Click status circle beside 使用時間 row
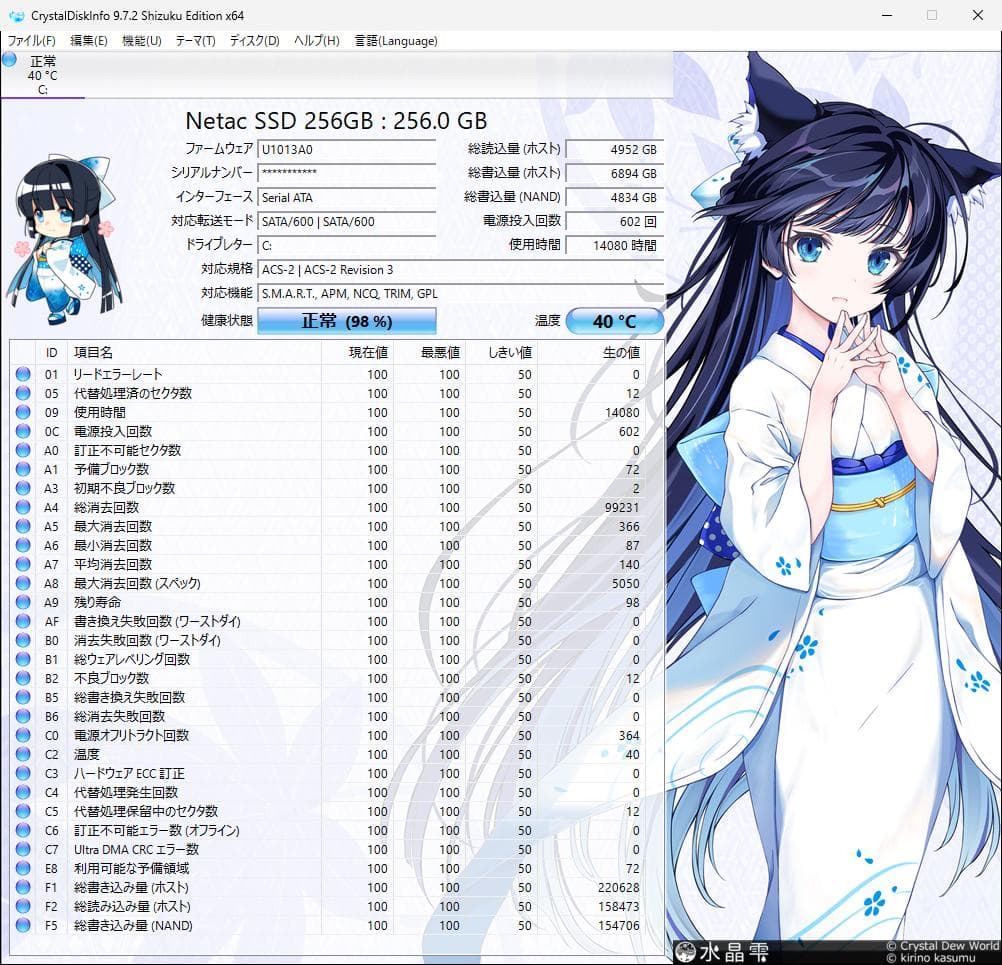Image resolution: width=1002 pixels, height=965 pixels. (x=22, y=412)
